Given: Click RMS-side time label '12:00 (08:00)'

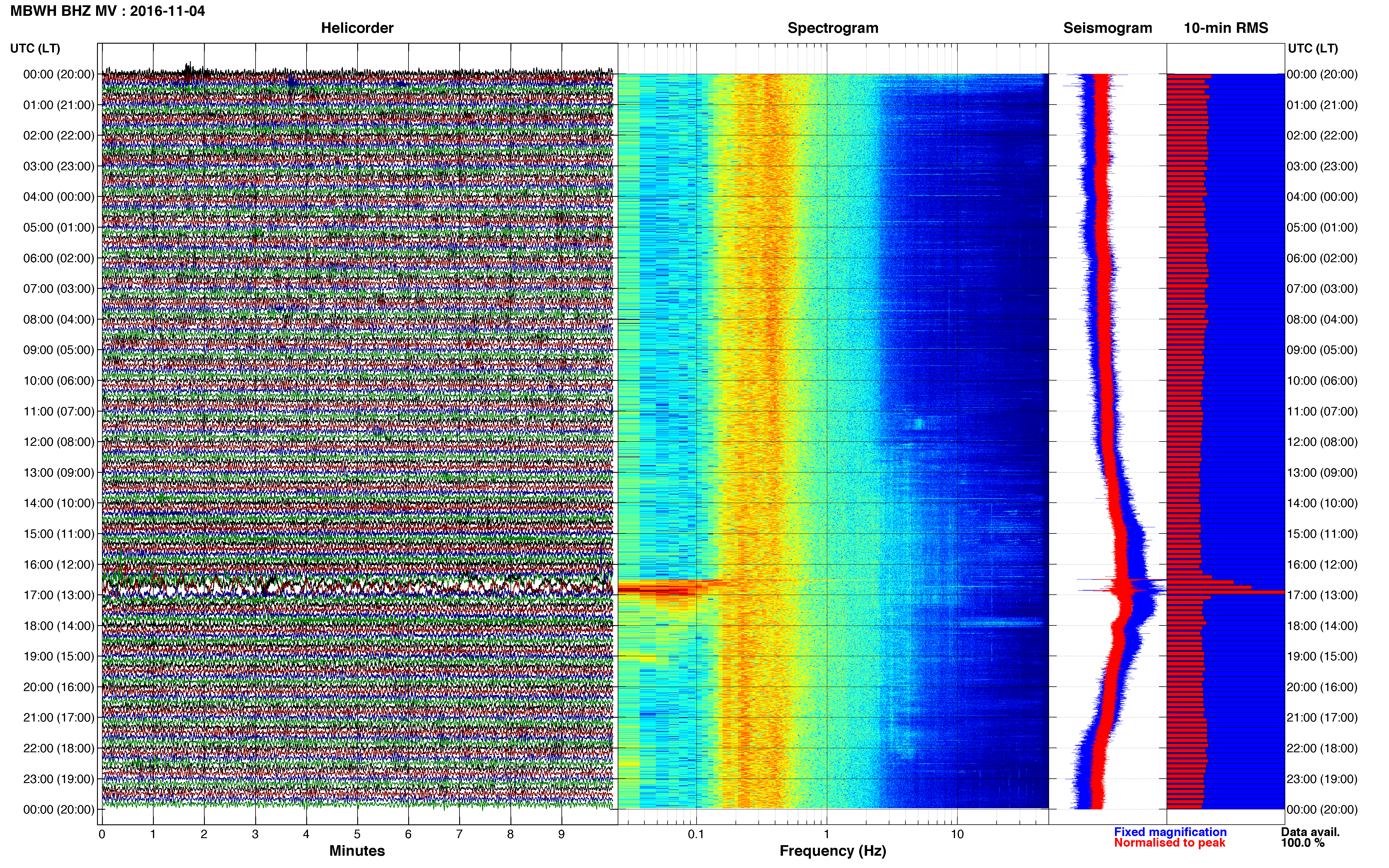Looking at the screenshot, I should pos(1322,442).
